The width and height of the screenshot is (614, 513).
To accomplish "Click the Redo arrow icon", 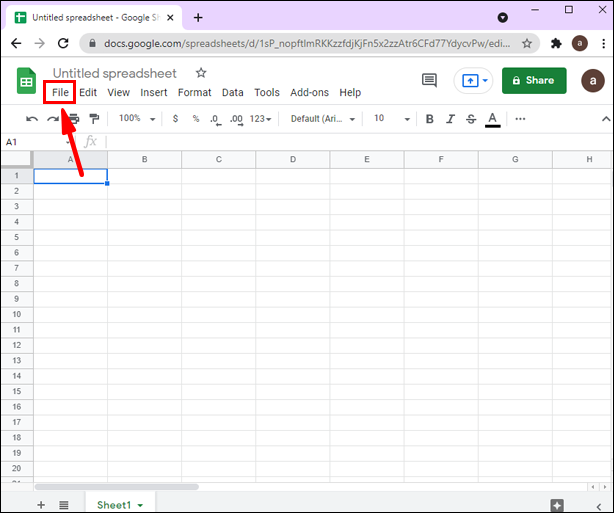I will click(53, 119).
